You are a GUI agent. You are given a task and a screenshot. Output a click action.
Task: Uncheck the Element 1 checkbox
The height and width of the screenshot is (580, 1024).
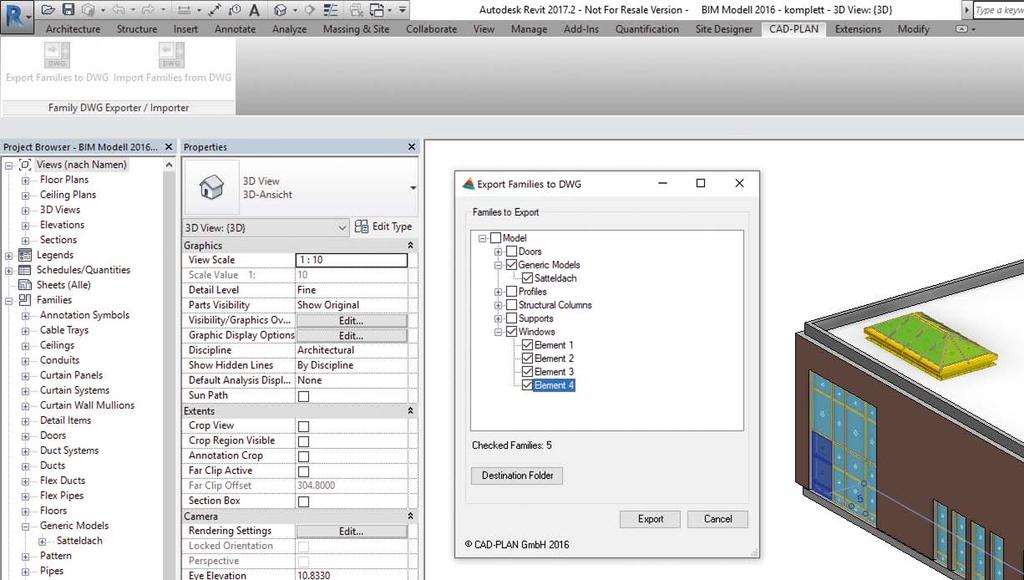click(527, 346)
